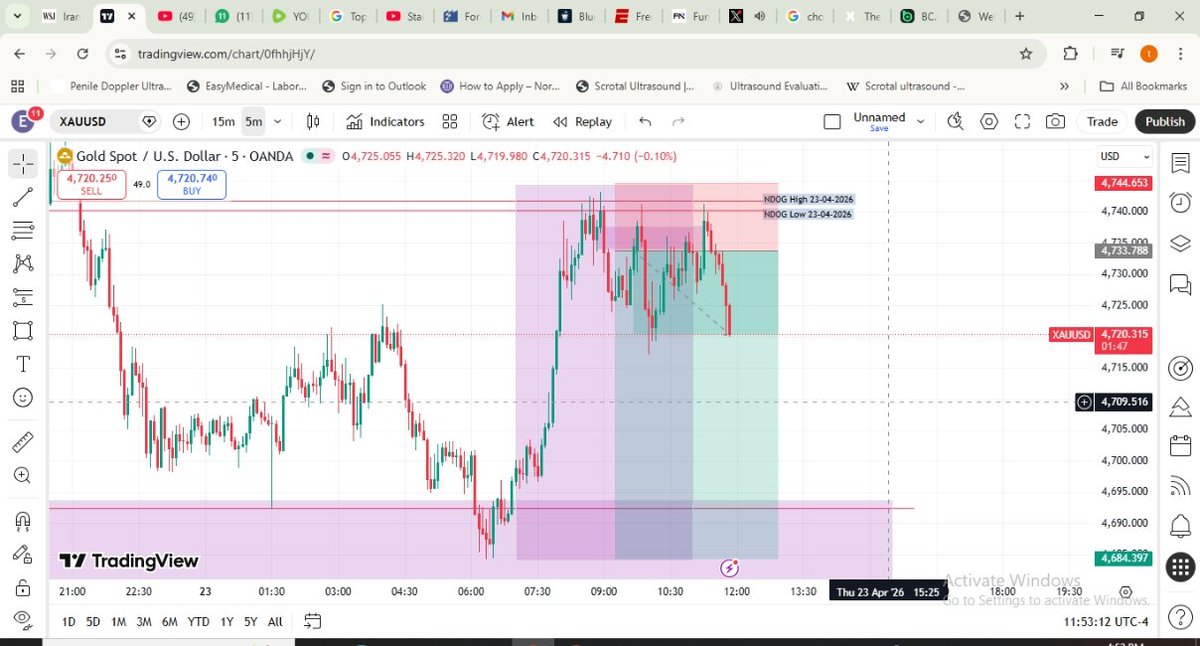1200x646 pixels.
Task: Open alerts panel in right sidebar
Action: click(1180, 203)
